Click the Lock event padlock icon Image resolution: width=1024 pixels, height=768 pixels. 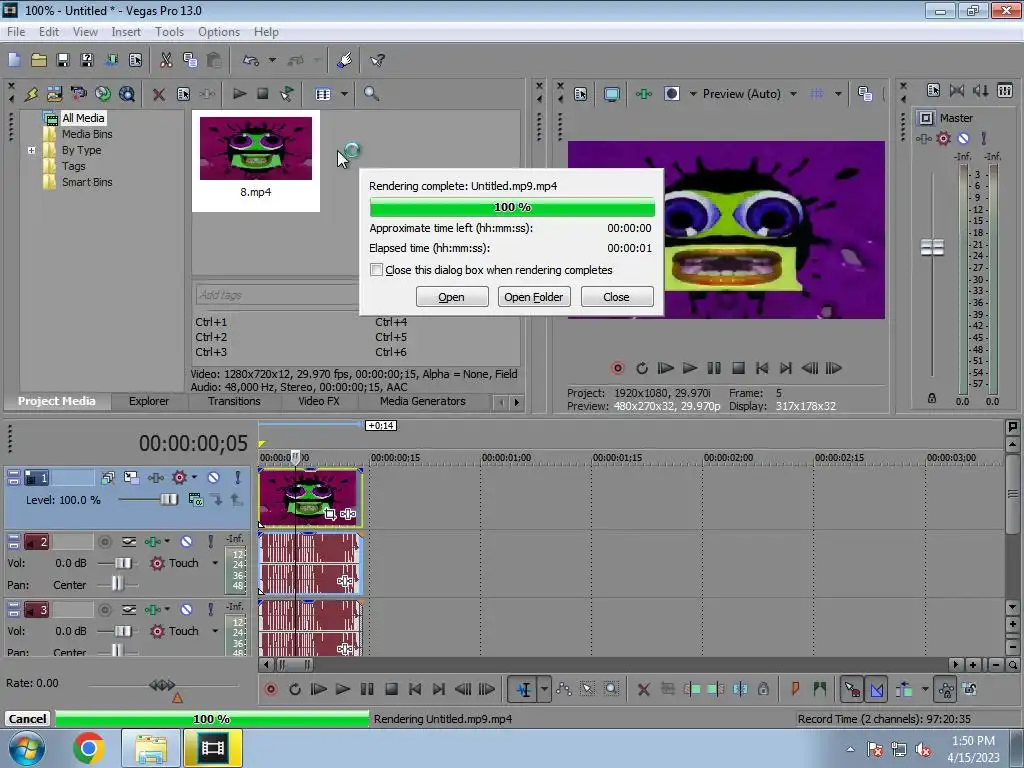(x=763, y=689)
